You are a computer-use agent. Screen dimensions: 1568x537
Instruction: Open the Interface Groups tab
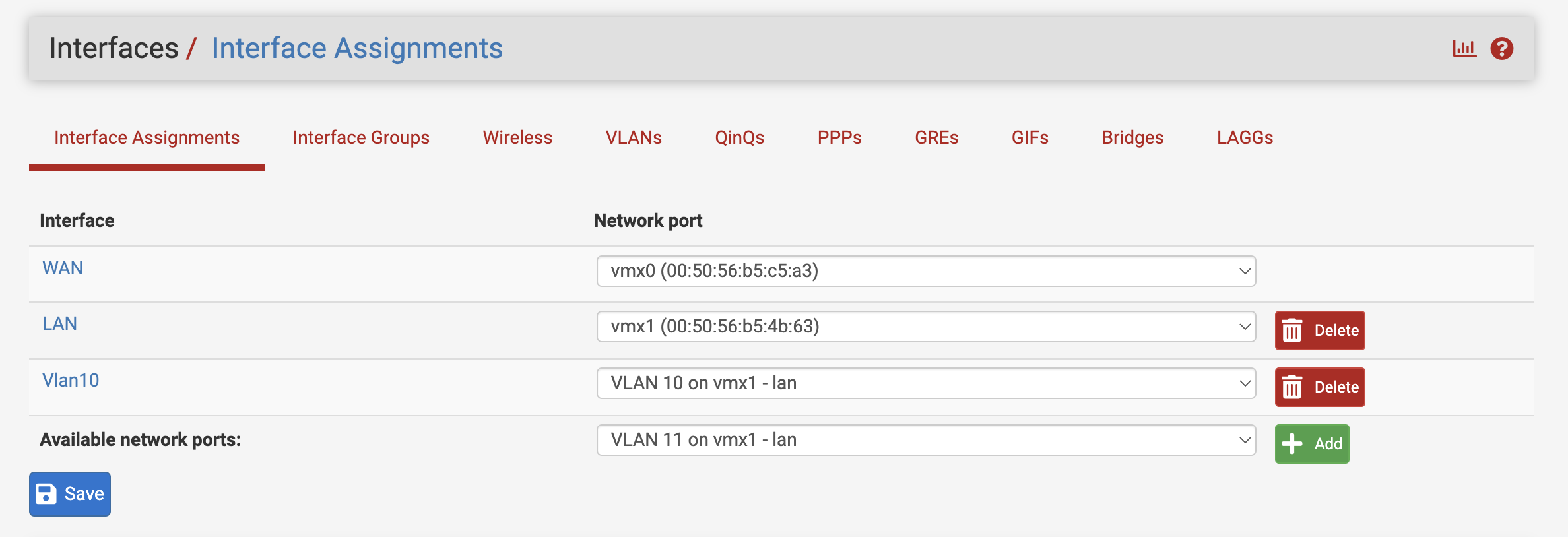click(360, 138)
